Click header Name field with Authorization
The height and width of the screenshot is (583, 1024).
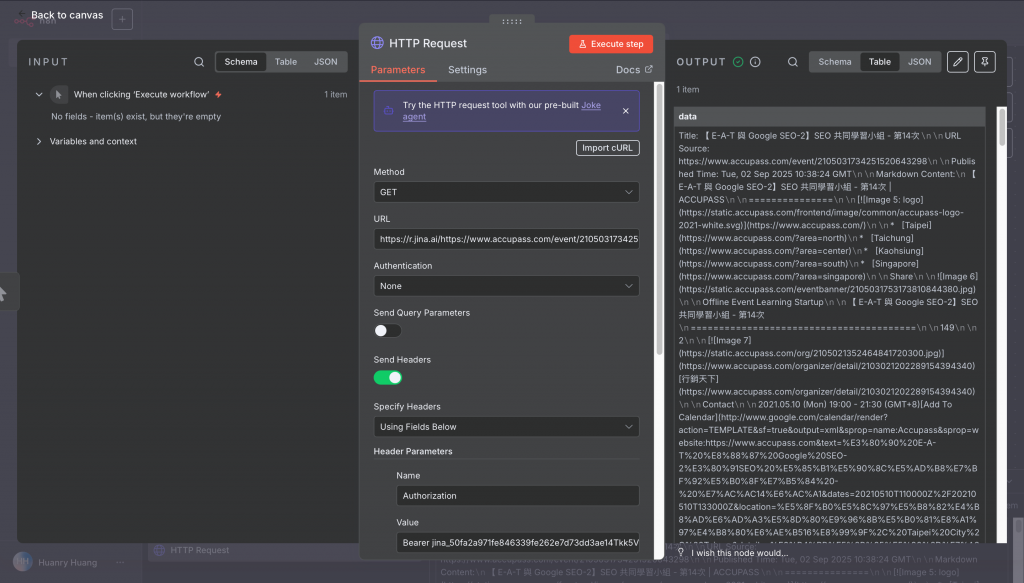click(517, 496)
